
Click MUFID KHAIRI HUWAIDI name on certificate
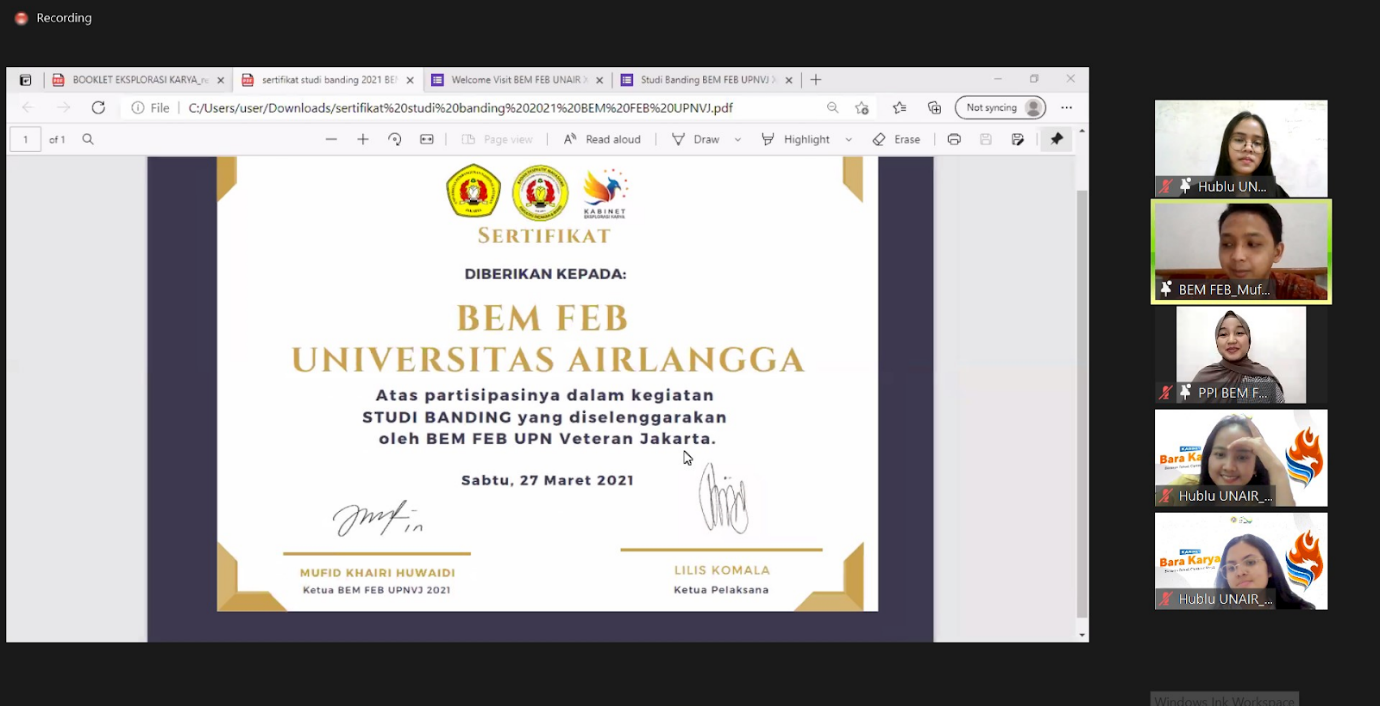(377, 573)
